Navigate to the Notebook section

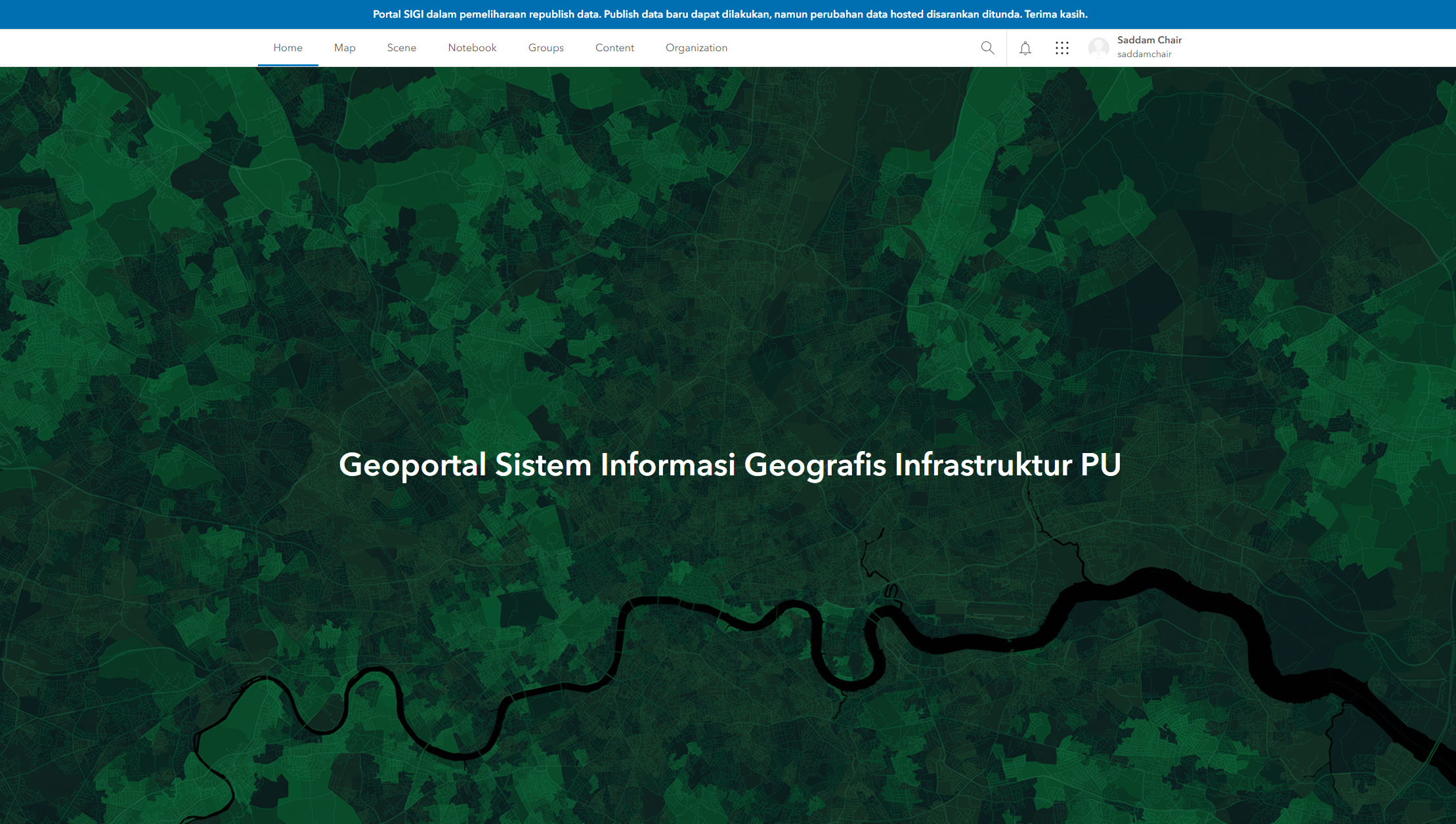coord(472,47)
